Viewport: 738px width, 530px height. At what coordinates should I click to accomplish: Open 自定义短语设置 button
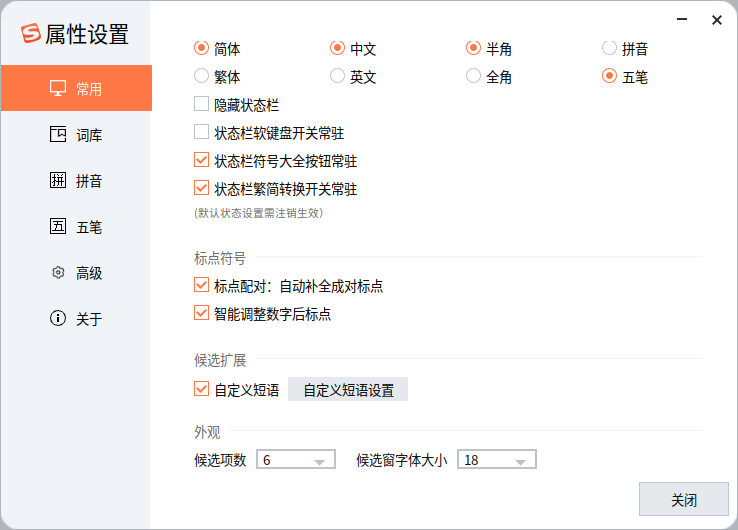click(x=348, y=389)
